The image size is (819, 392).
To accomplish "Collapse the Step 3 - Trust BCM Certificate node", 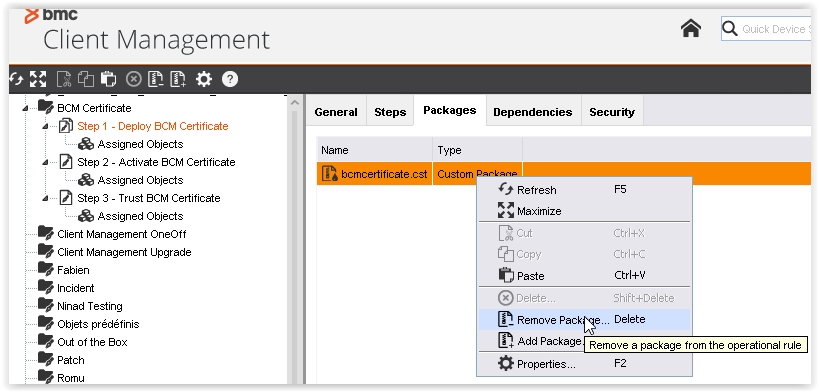I will (45, 199).
